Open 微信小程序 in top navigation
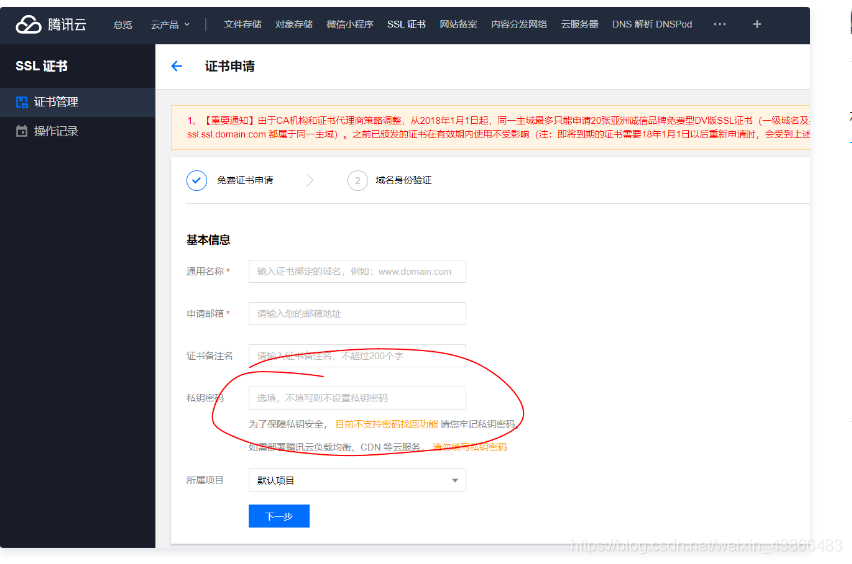Image resolution: width=852 pixels, height=564 pixels. click(x=350, y=24)
